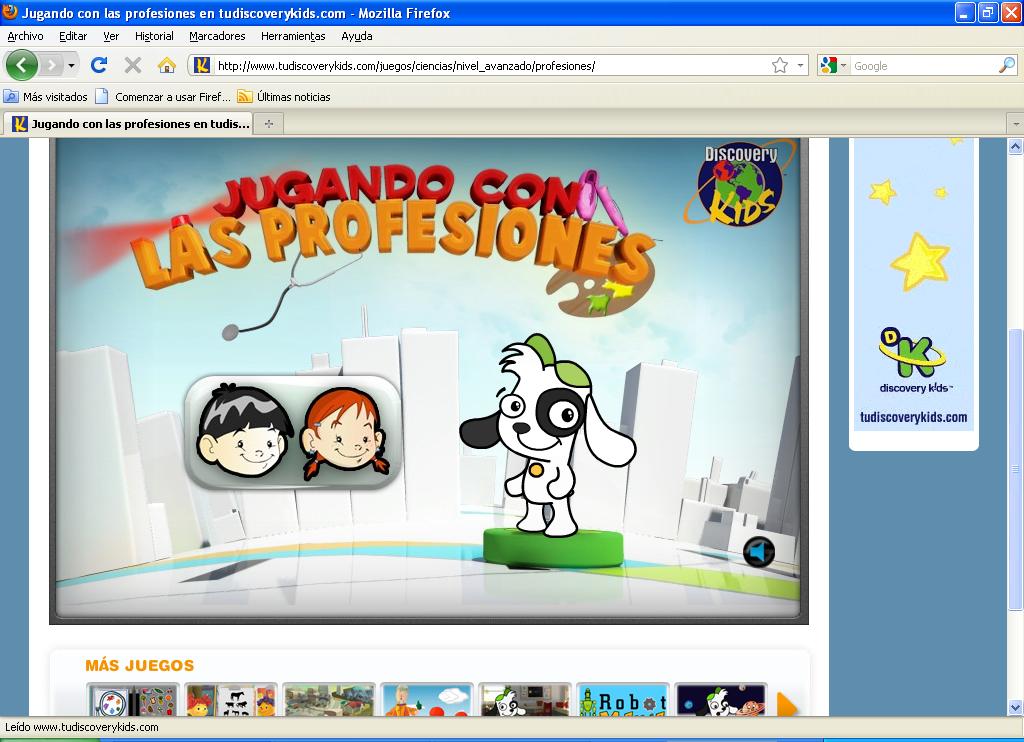Image resolution: width=1024 pixels, height=742 pixels.
Task: Choose the boy character face
Action: click(x=245, y=431)
